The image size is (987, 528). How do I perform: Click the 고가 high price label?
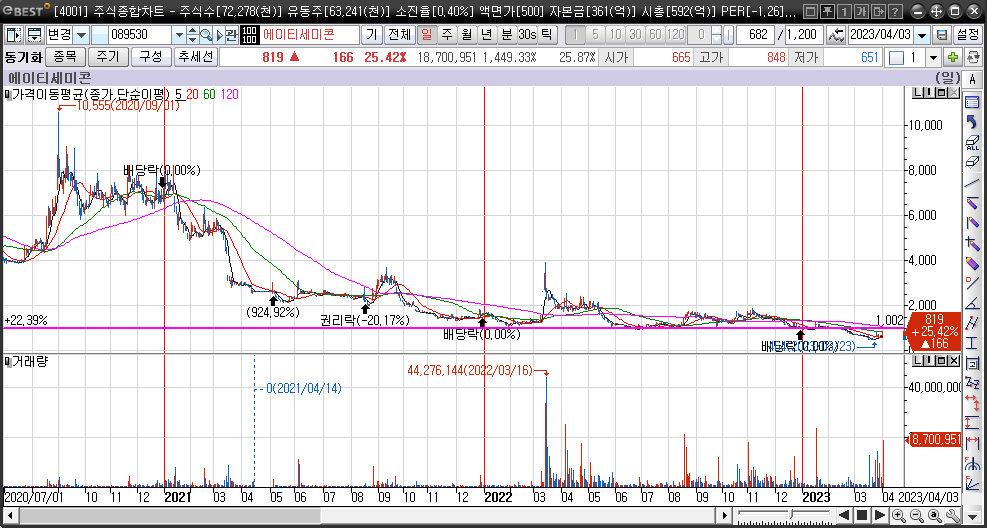[x=710, y=58]
